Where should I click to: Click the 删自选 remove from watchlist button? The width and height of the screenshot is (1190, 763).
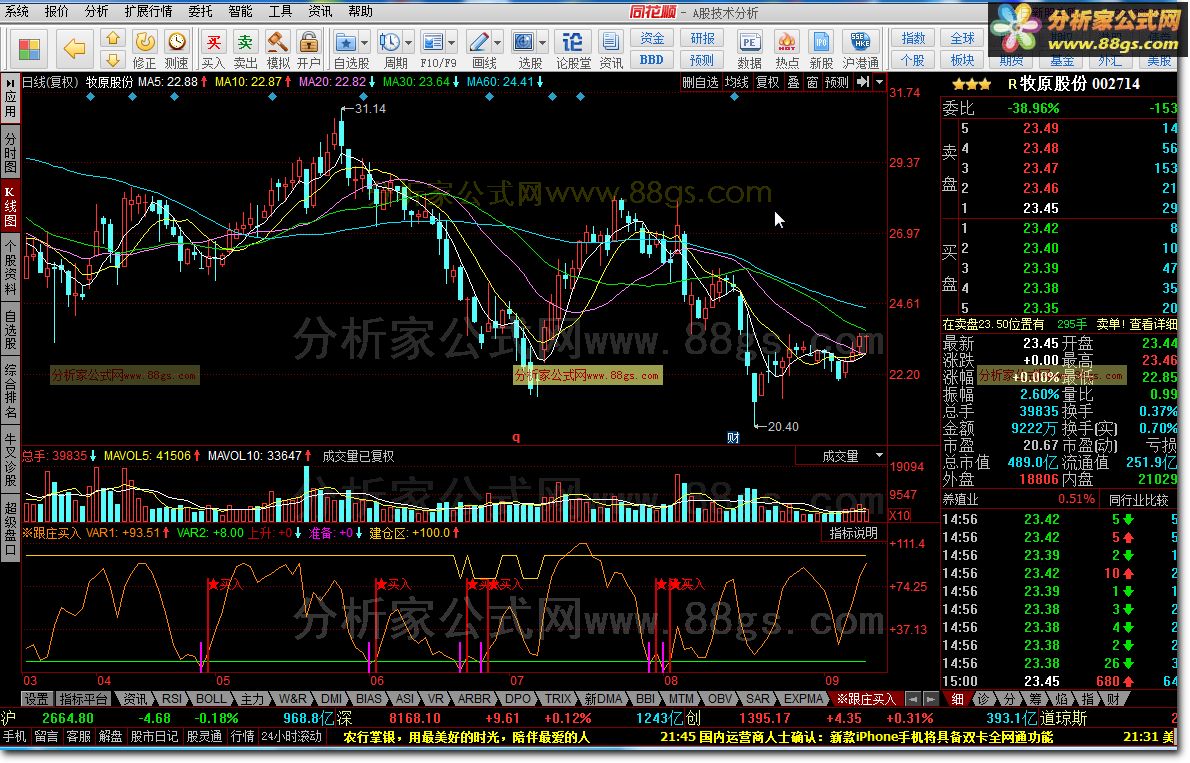[700, 82]
